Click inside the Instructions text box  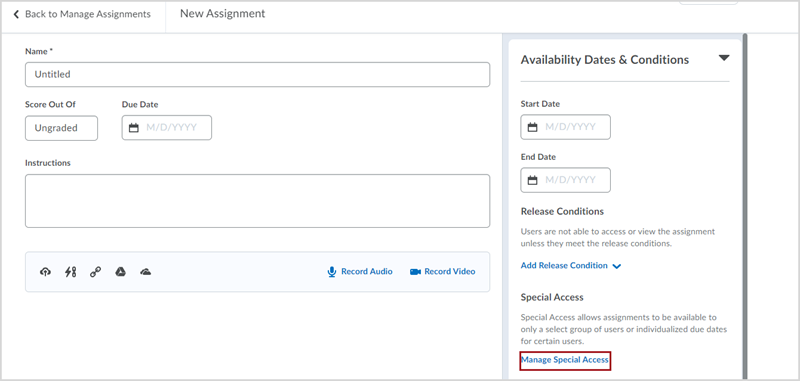(x=257, y=201)
